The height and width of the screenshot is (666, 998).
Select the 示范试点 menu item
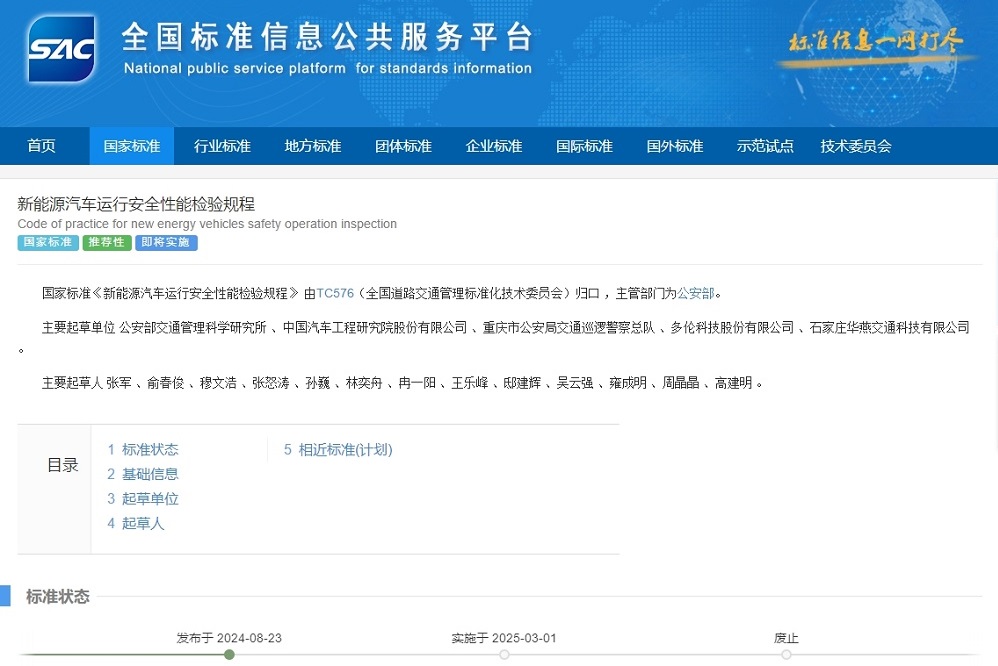pyautogui.click(x=765, y=145)
